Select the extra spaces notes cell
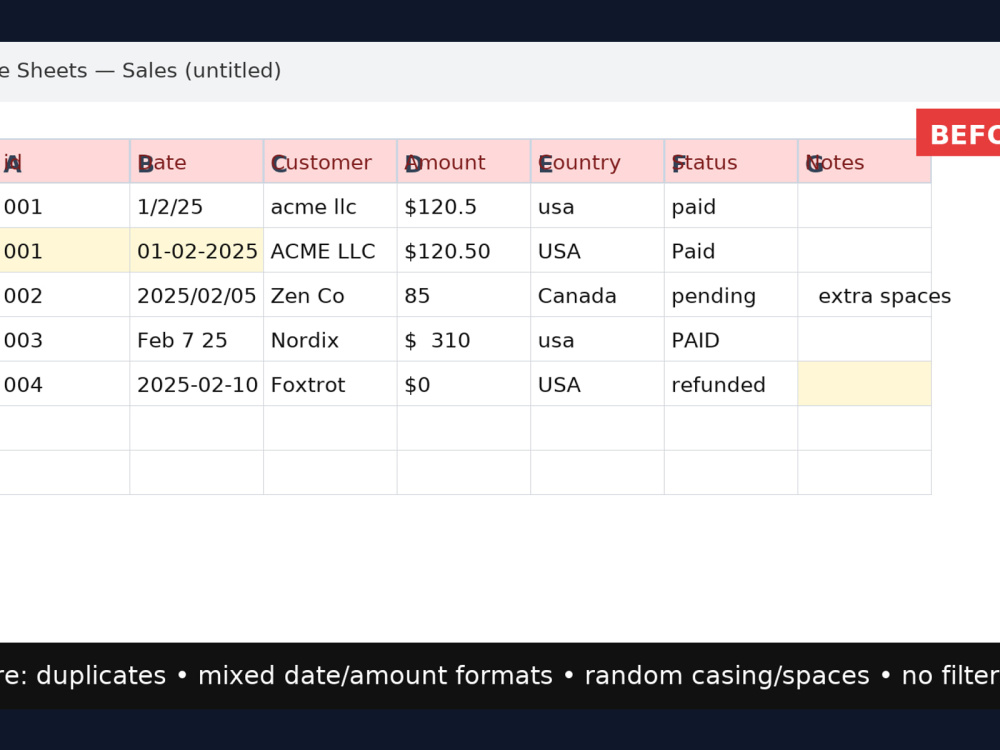 [x=865, y=295]
